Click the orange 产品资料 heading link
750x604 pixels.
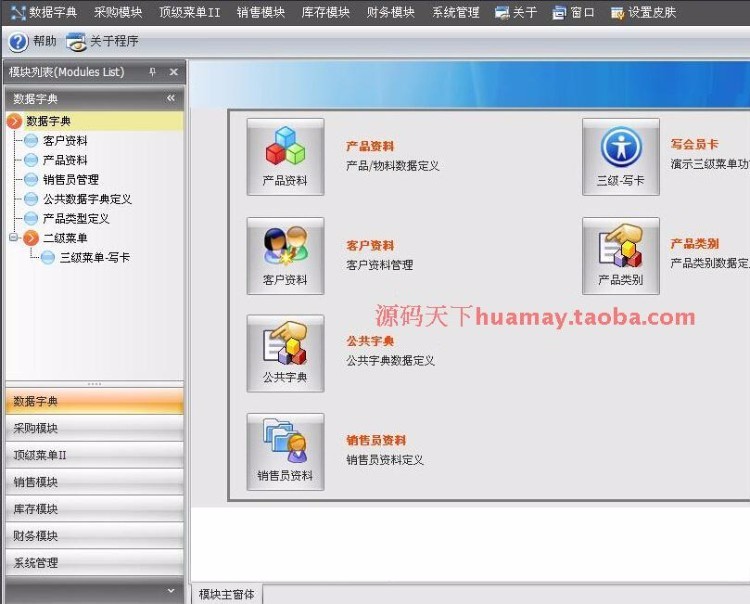[x=370, y=146]
